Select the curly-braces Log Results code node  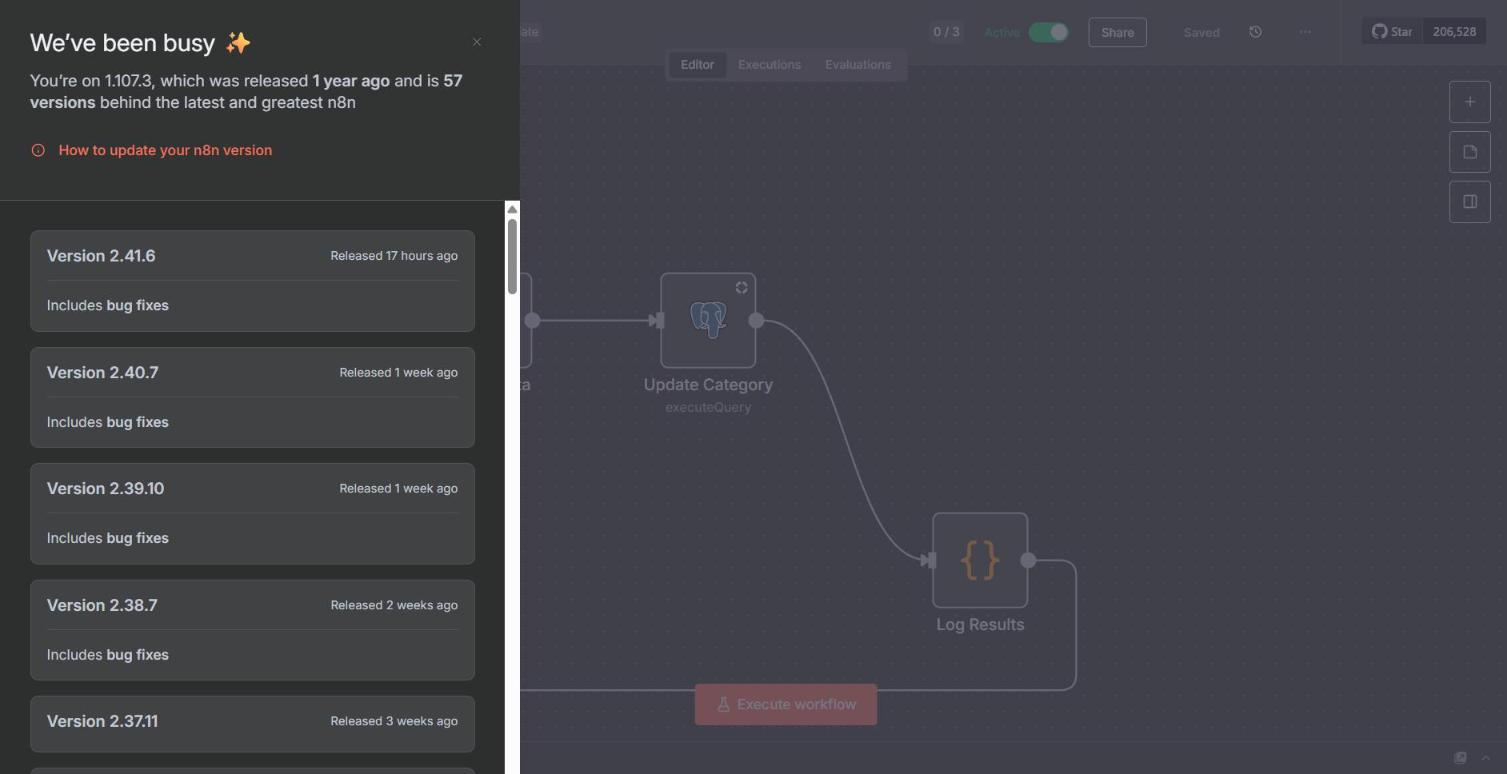click(980, 560)
